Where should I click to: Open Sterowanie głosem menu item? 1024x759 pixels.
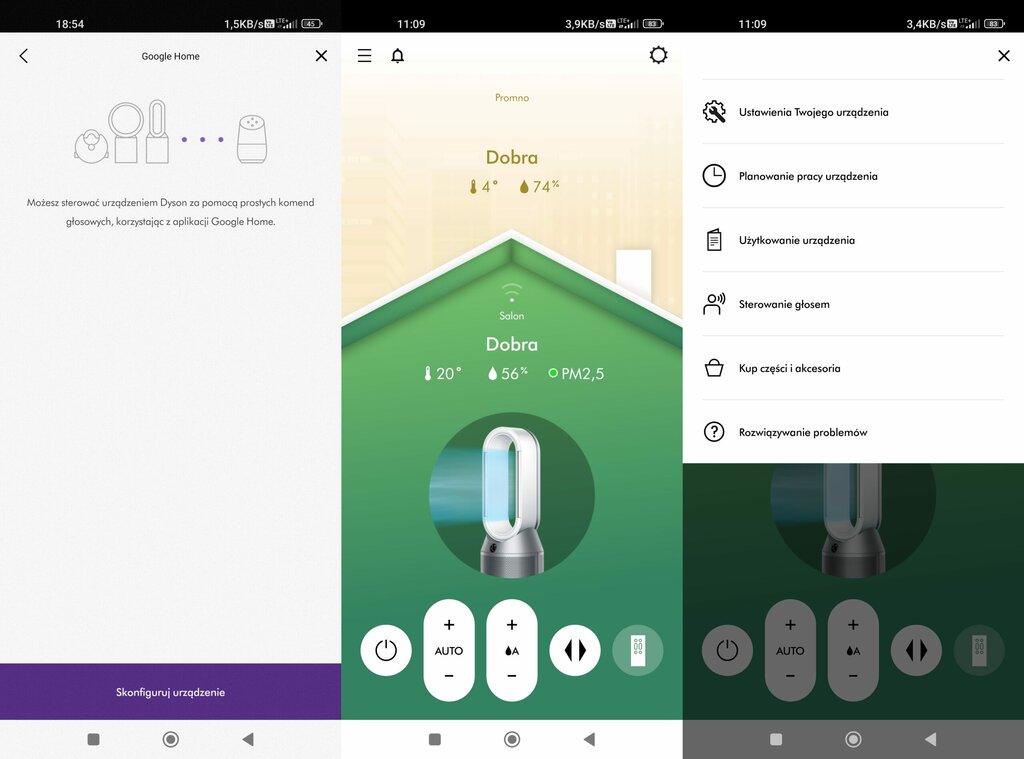coord(853,304)
